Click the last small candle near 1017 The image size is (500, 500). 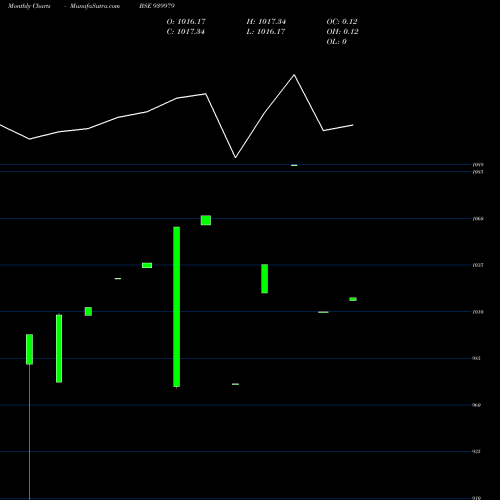click(353, 299)
